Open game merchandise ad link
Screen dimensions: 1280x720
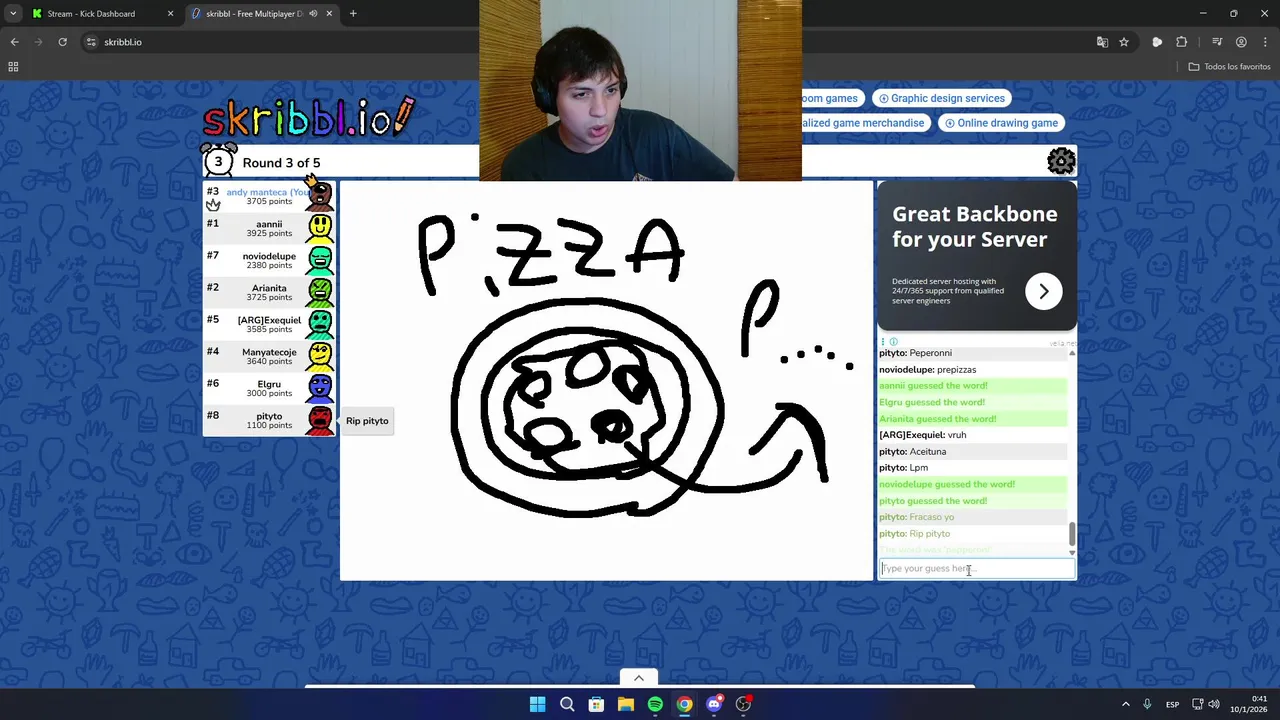(x=867, y=123)
